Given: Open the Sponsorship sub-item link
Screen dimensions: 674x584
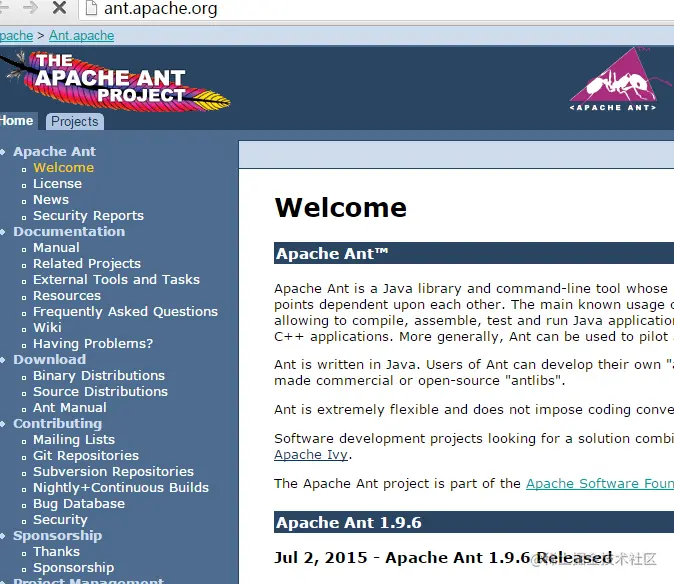Looking at the screenshot, I should (74, 567).
